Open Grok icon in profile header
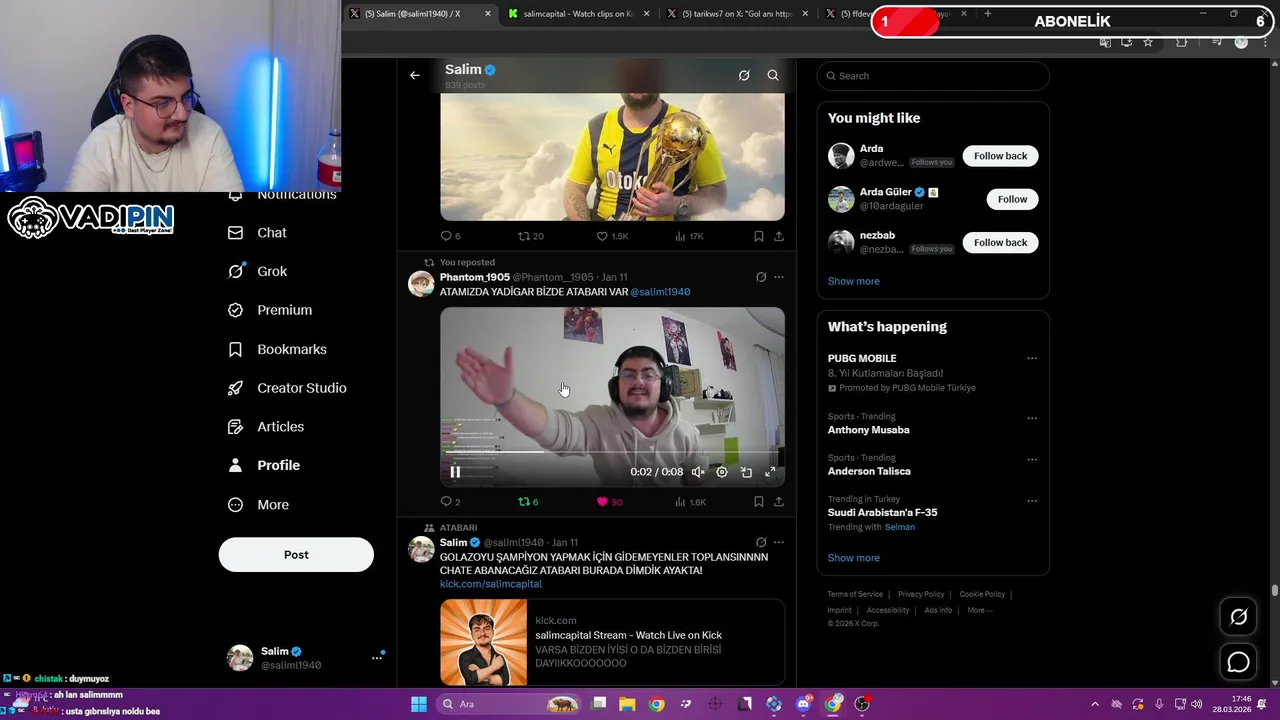This screenshot has width=1280, height=720. coord(744,75)
